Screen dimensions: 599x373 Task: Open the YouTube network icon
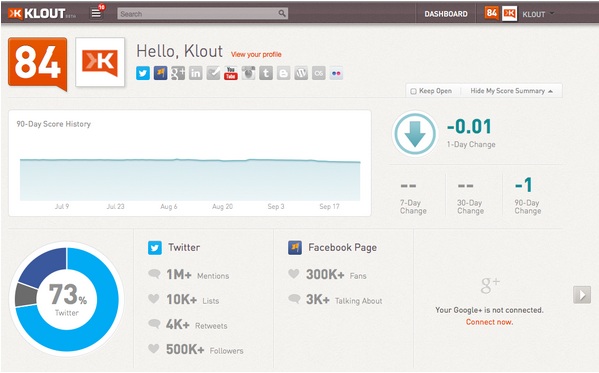(x=231, y=73)
